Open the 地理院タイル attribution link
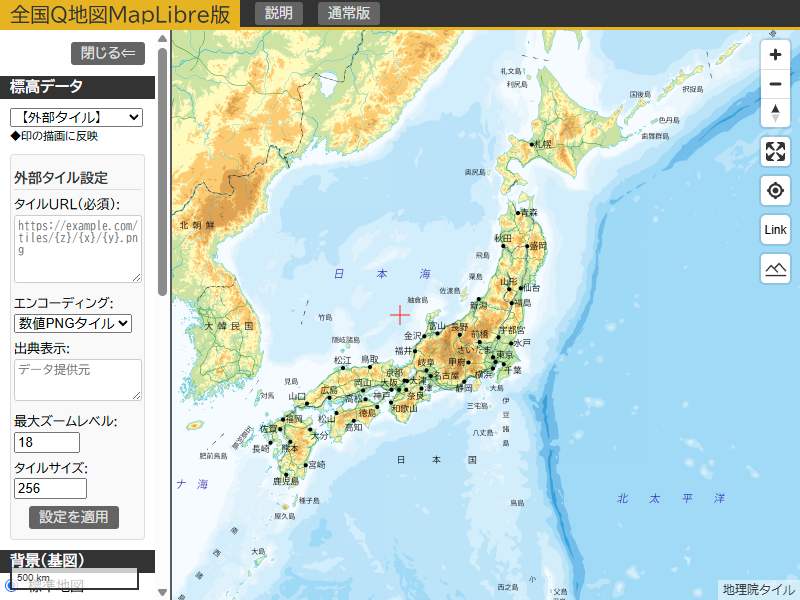 click(x=758, y=590)
